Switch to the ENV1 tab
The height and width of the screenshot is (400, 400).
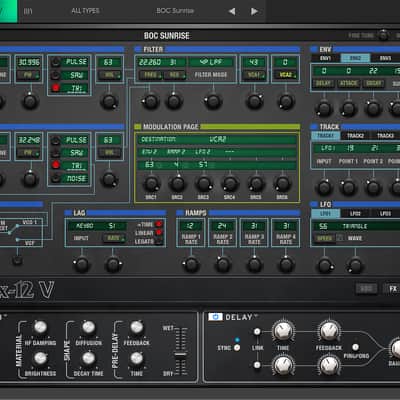point(326,58)
